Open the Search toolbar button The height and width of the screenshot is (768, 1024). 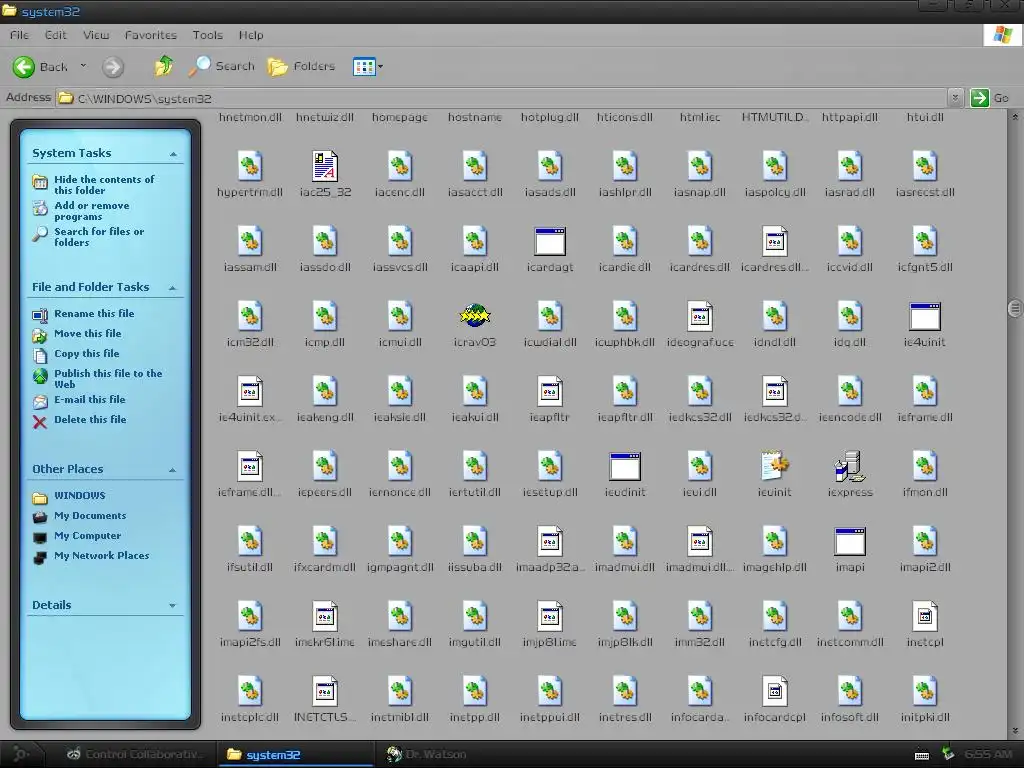tap(222, 66)
